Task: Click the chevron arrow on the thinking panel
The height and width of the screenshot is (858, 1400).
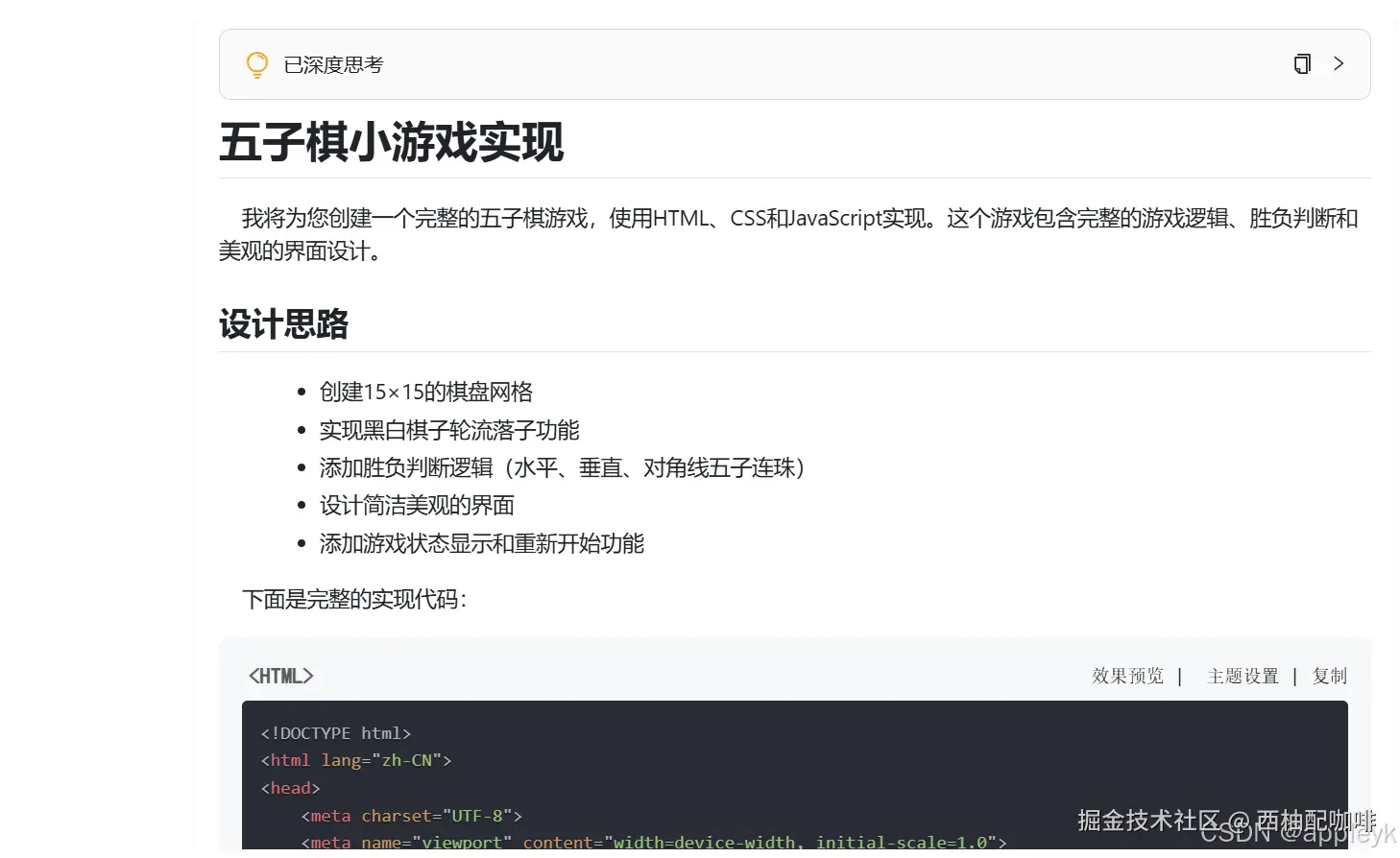Action: 1339,63
